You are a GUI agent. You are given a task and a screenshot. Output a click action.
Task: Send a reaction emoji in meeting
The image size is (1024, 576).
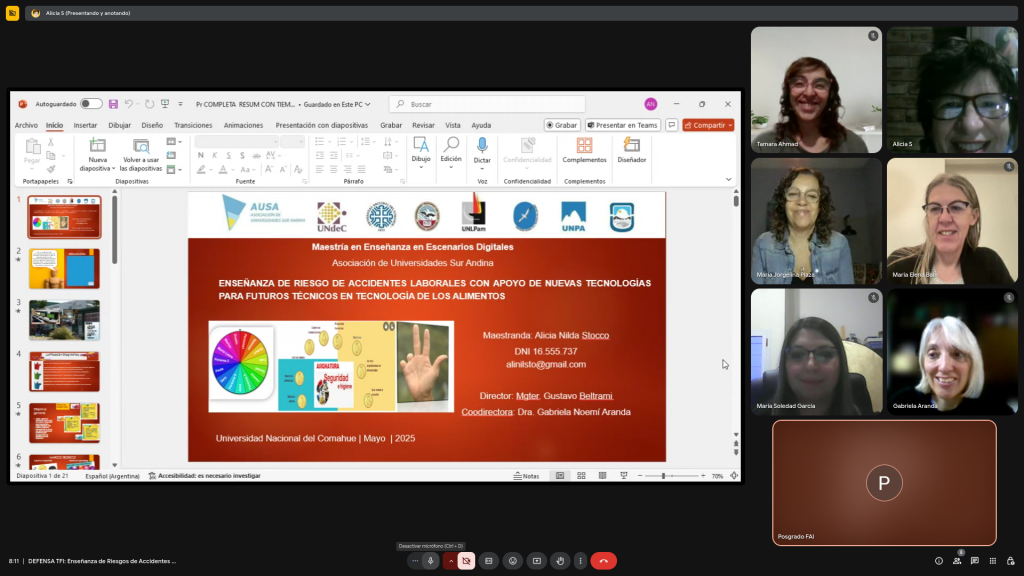click(513, 561)
